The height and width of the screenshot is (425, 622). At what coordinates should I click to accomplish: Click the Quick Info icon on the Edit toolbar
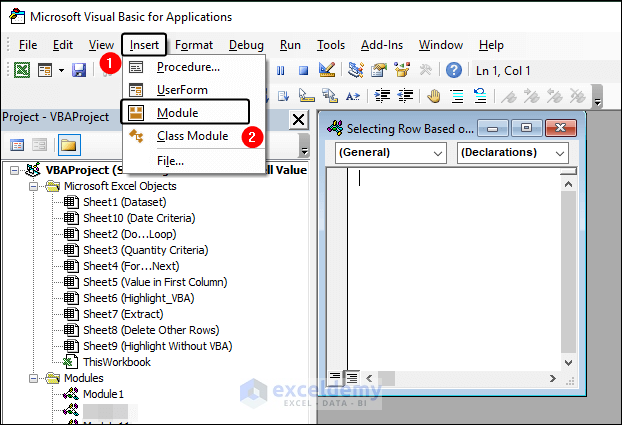pos(306,96)
